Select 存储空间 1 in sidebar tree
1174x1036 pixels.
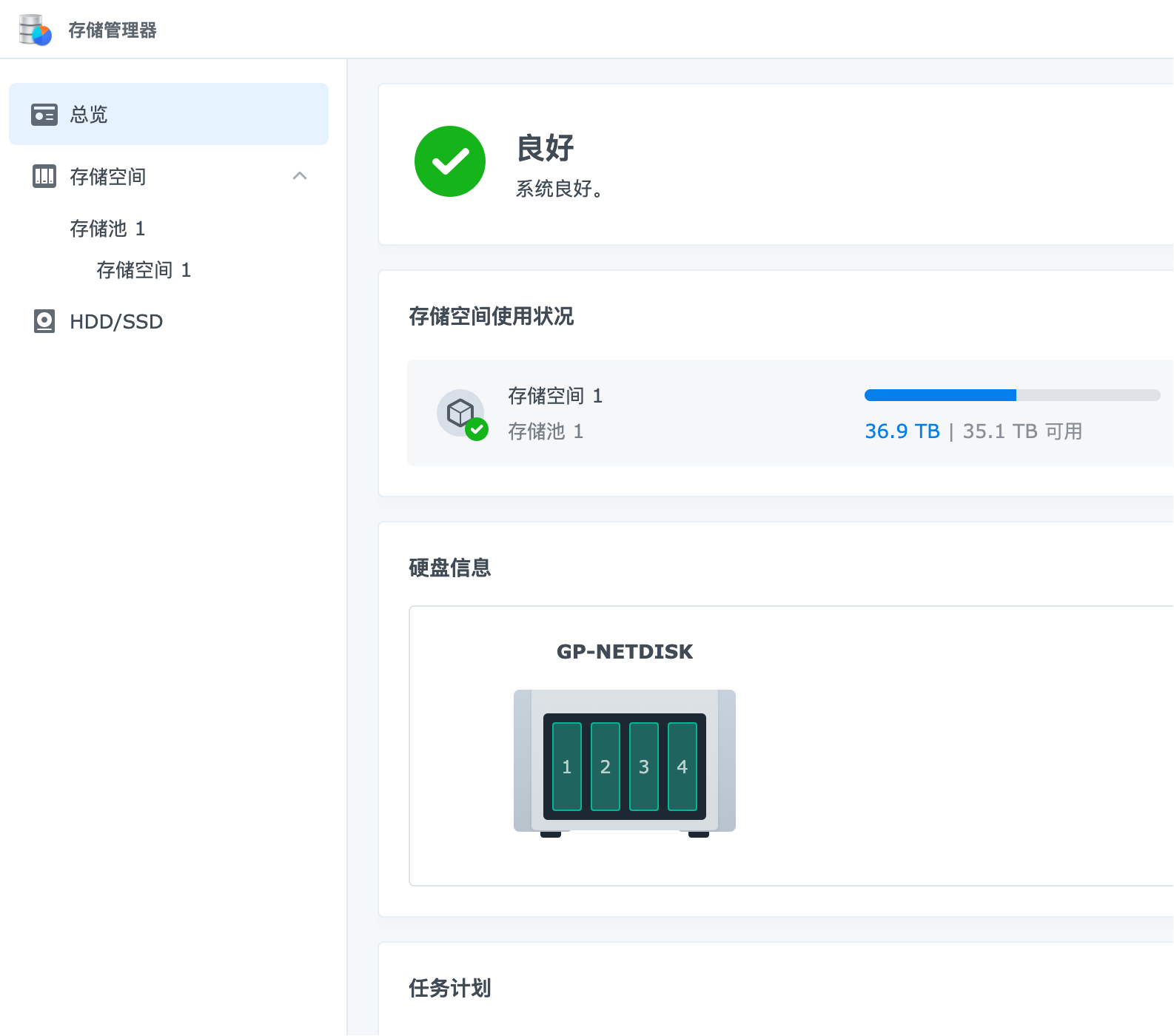tap(144, 270)
